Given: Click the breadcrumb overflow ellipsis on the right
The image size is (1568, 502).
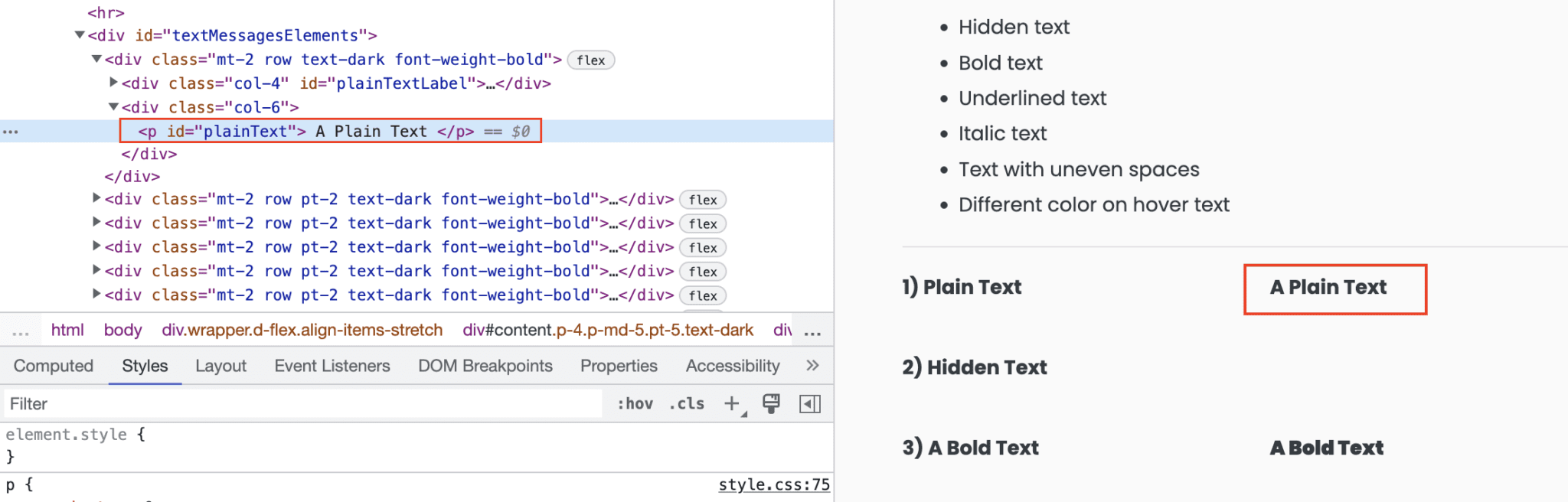Looking at the screenshot, I should (x=813, y=331).
